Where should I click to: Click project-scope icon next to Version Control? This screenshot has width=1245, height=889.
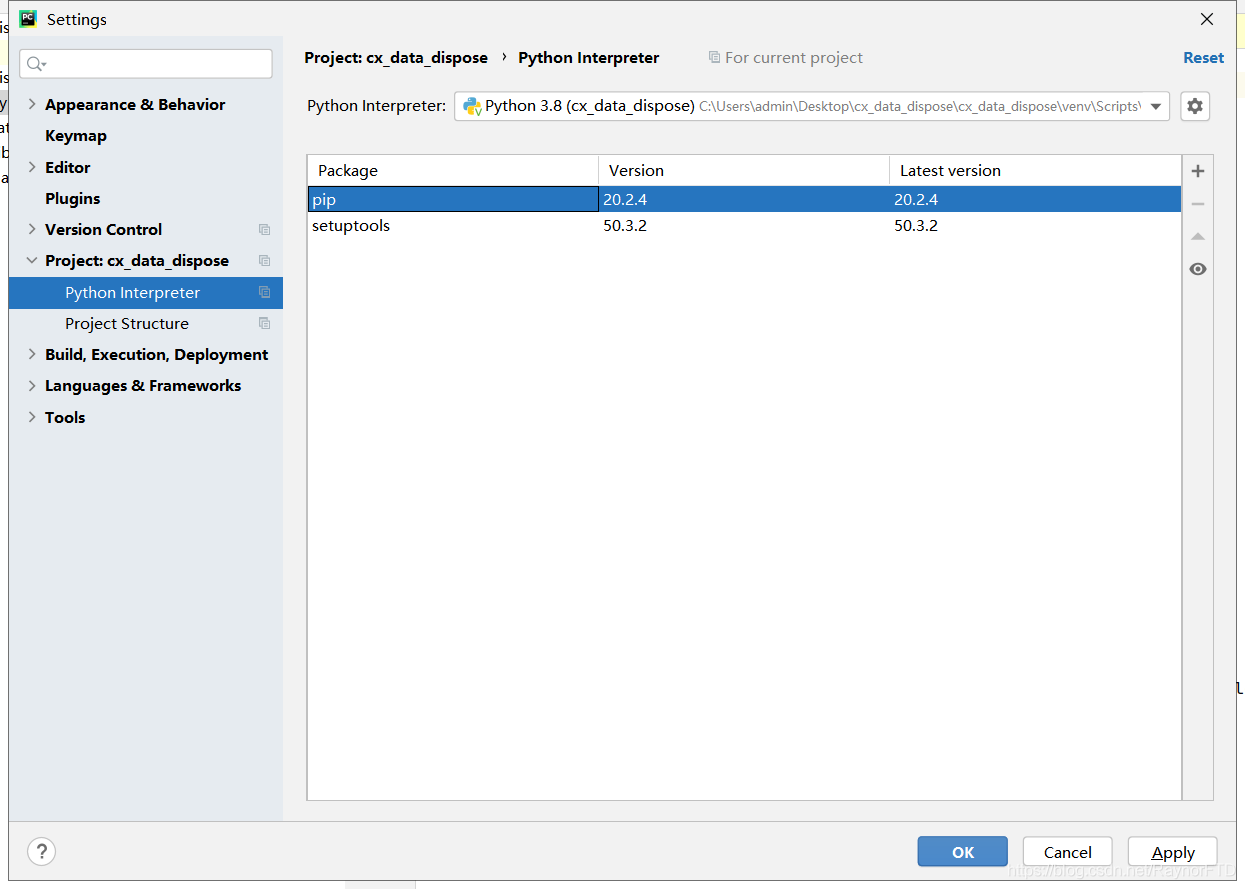264,230
